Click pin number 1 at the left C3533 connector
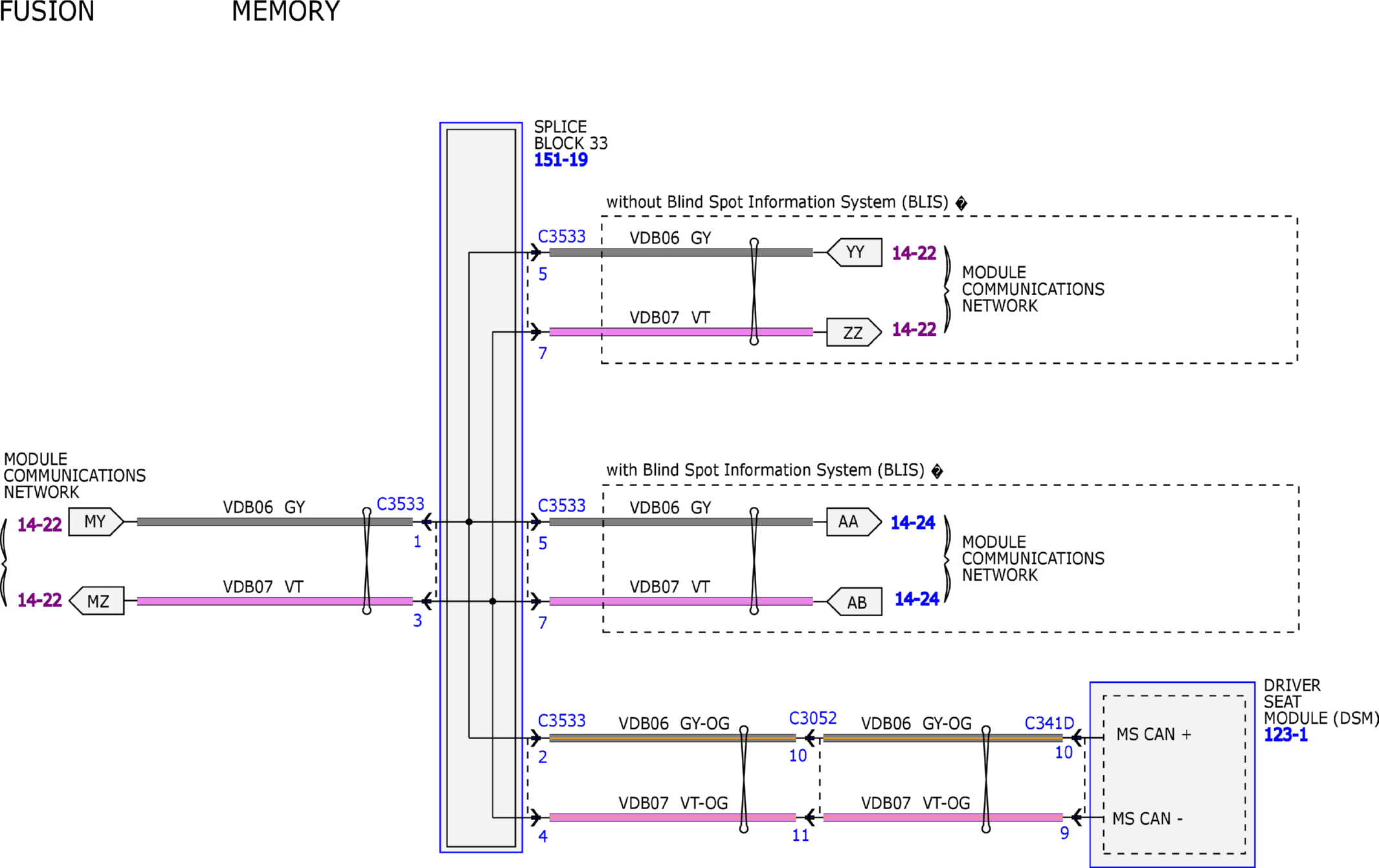 (418, 542)
